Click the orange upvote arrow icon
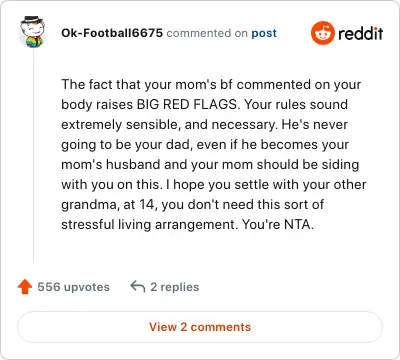 click(x=25, y=287)
